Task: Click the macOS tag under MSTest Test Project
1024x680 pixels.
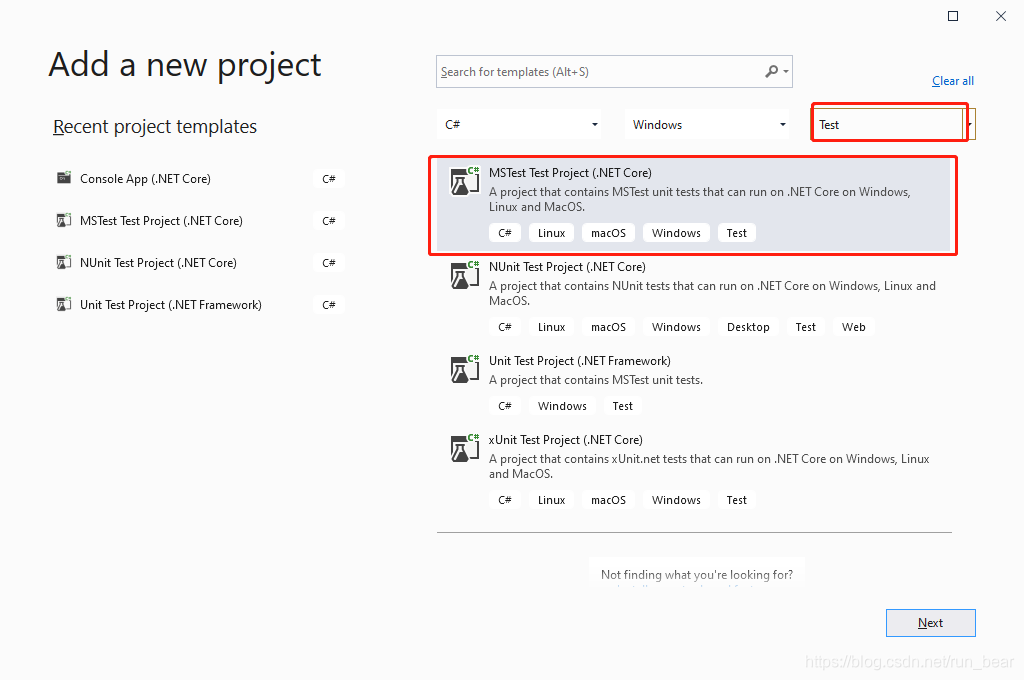Action: pyautogui.click(x=608, y=233)
